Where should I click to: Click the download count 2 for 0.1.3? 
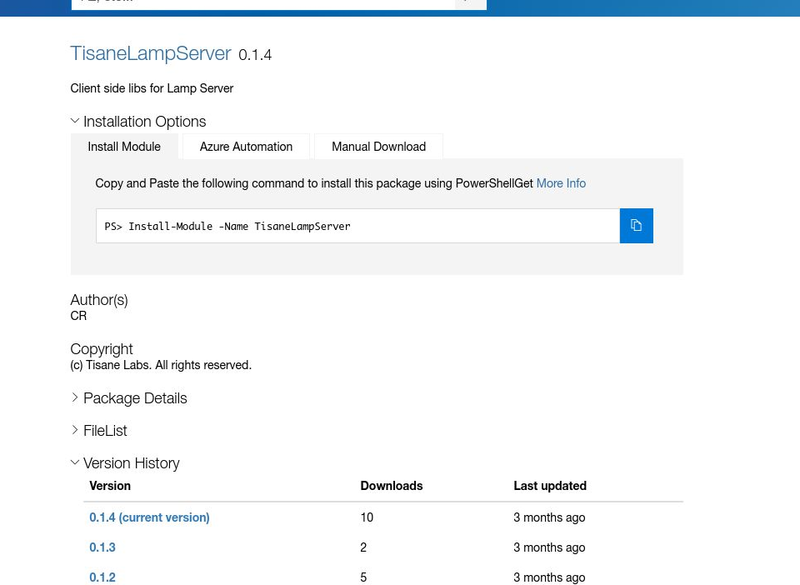363,547
